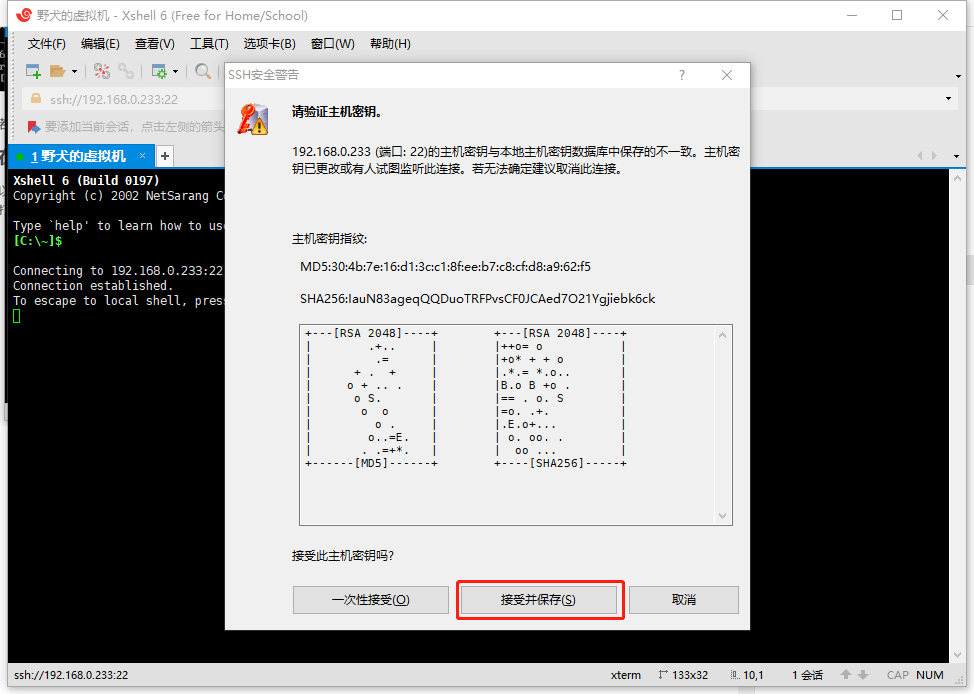The image size is (974, 694).
Task: Open the 帮助(H) menu
Action: [x=390, y=43]
